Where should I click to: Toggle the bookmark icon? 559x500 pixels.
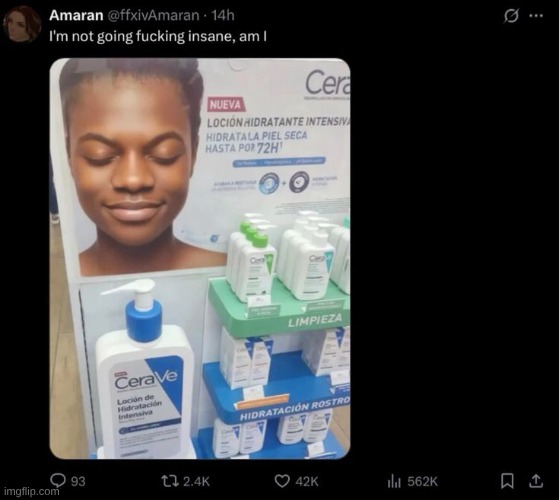[507, 481]
